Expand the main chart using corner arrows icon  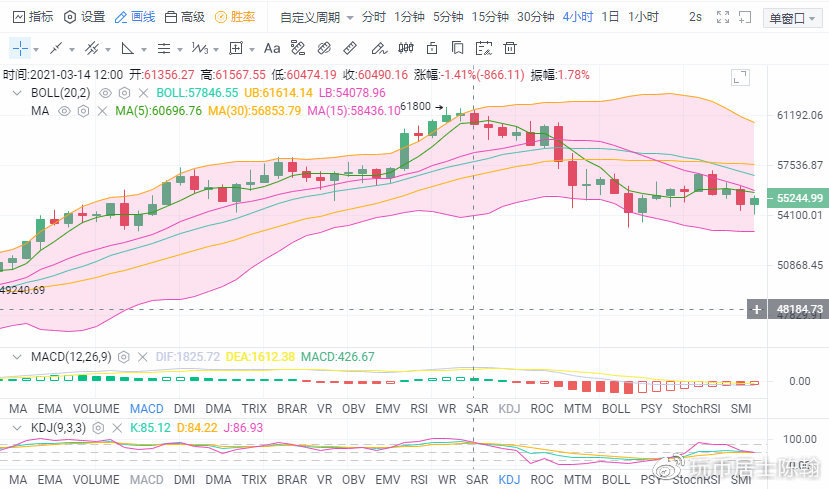(740, 77)
